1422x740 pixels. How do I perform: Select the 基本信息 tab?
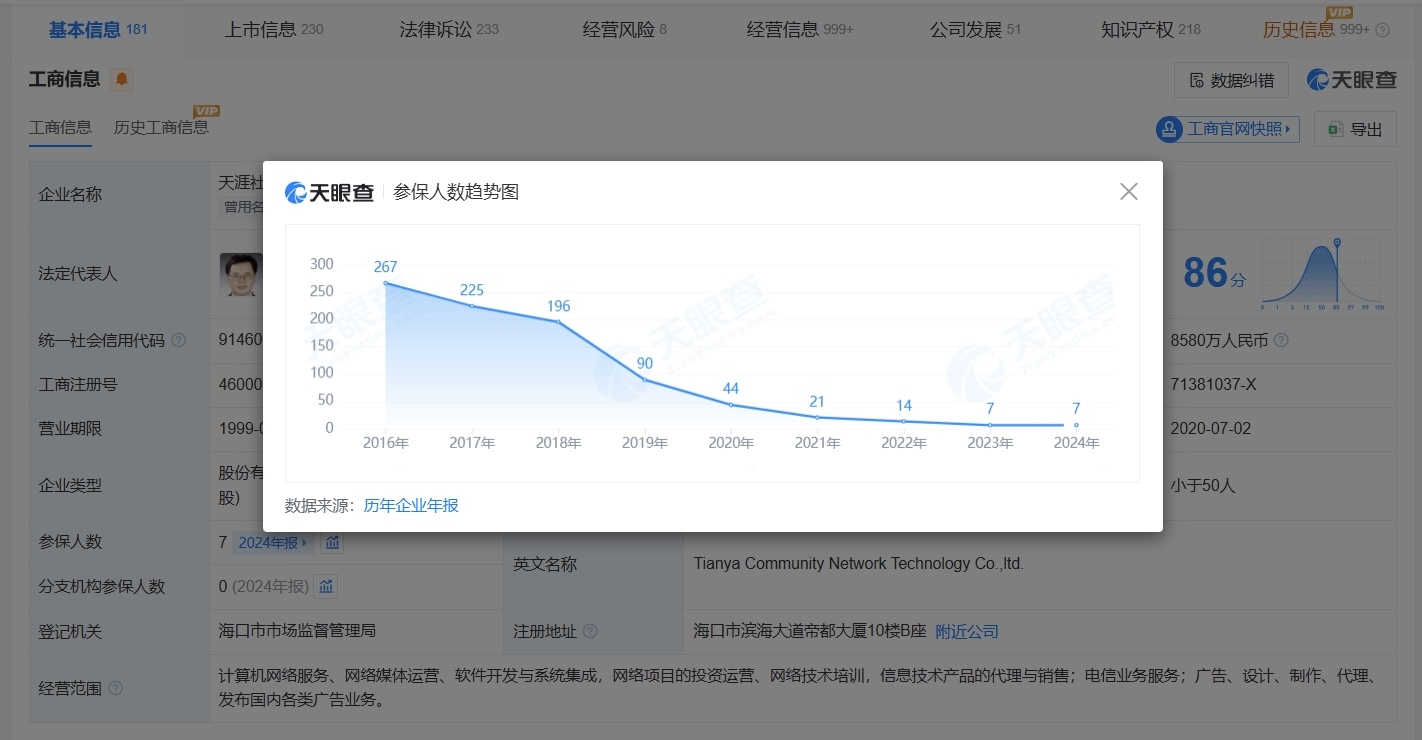[x=98, y=29]
